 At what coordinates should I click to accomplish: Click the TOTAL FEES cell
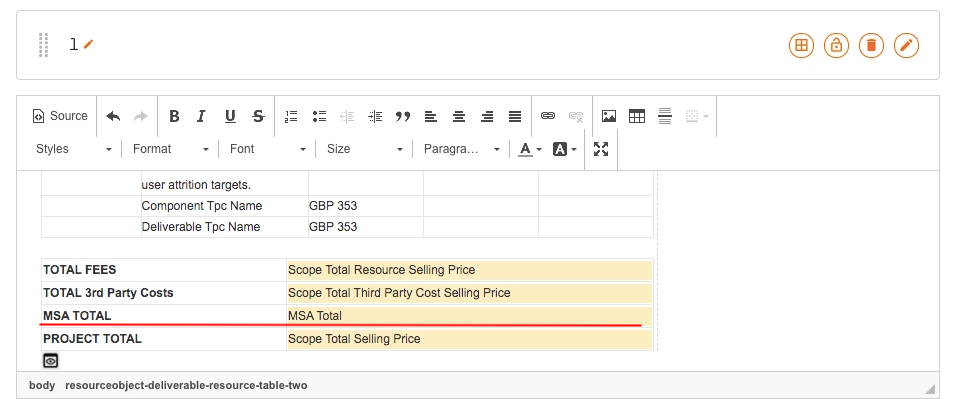click(x=164, y=270)
